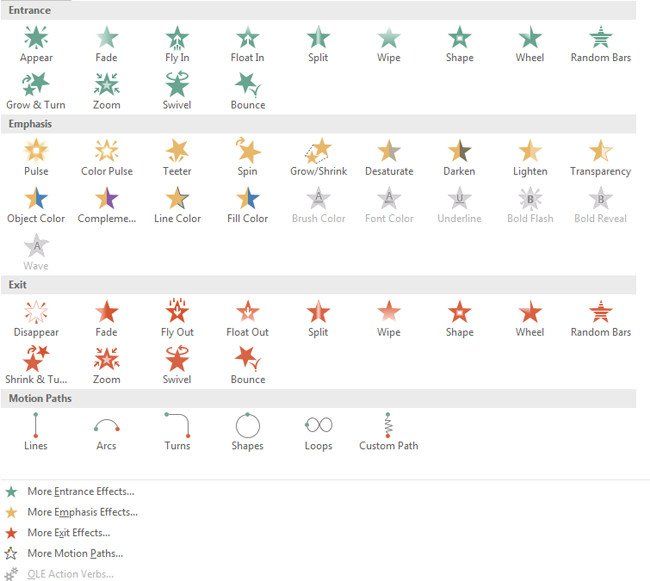Viewport: 650px width, 581px height.
Task: Choose the Teeter emphasis animation
Action: click(177, 157)
